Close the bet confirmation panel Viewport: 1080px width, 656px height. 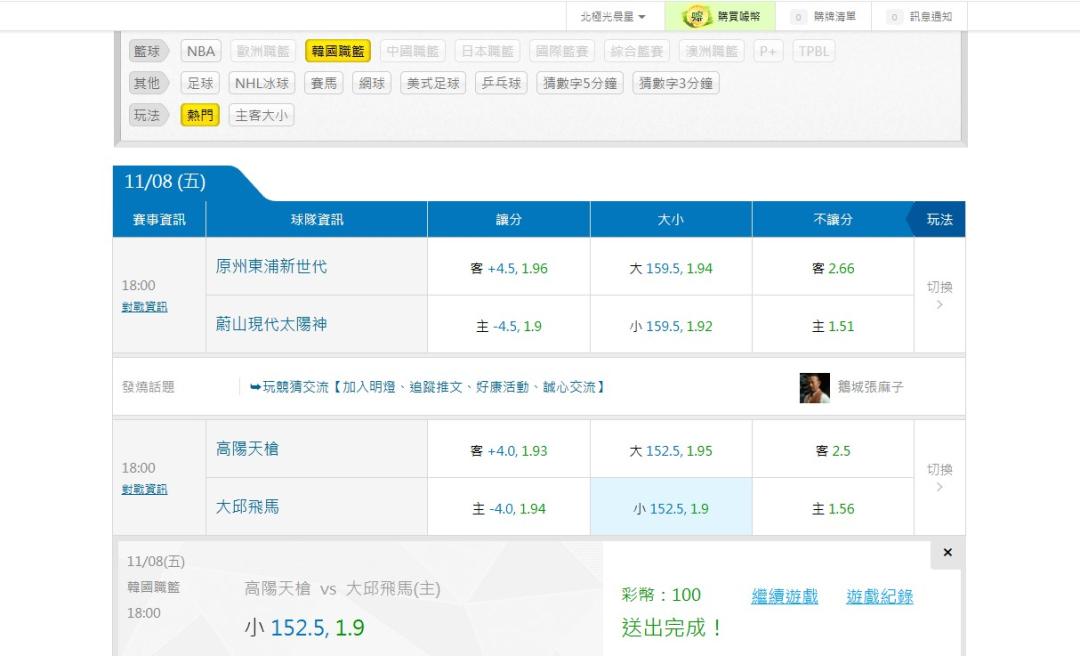click(947, 553)
